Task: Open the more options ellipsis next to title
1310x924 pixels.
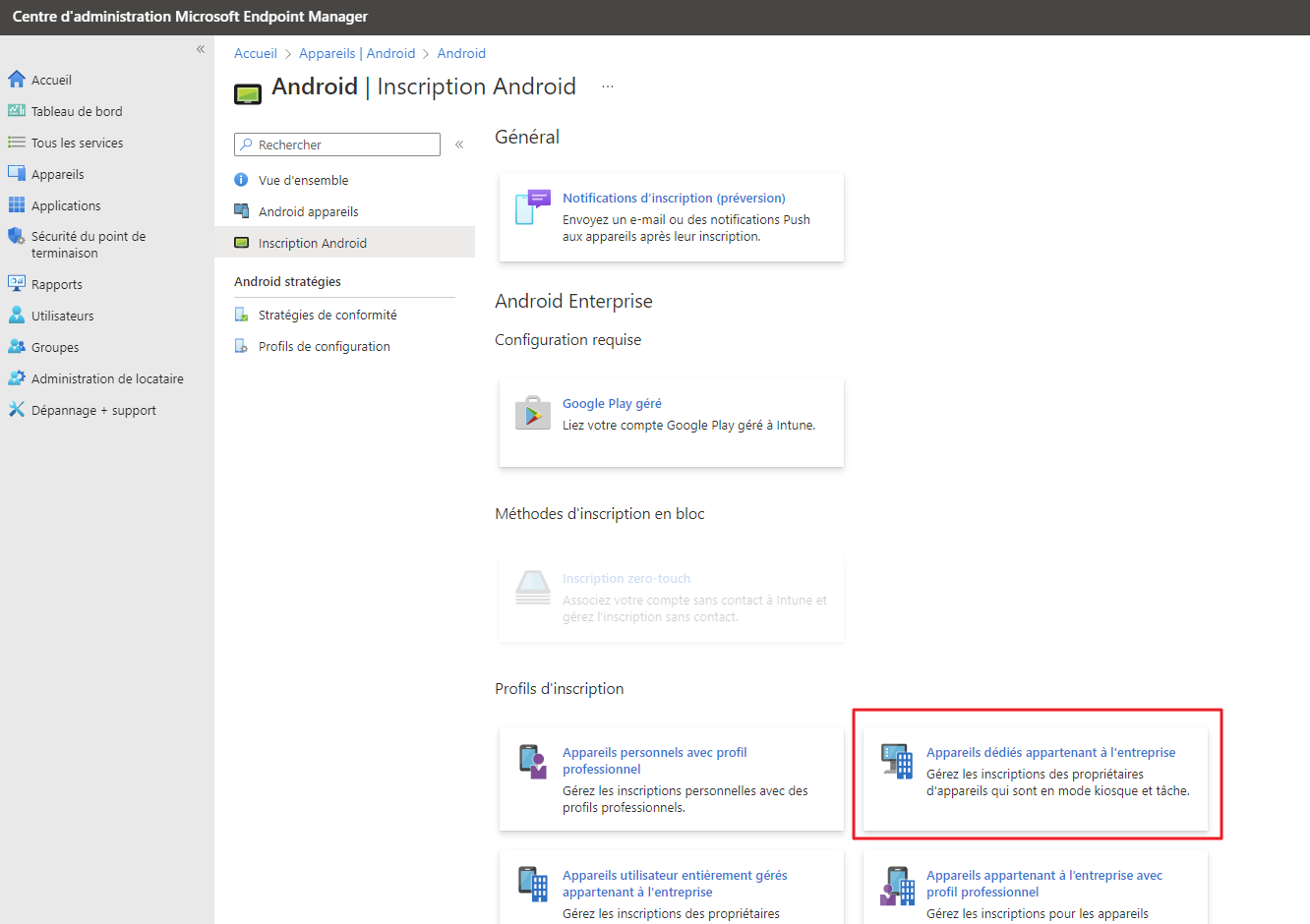Action: (x=608, y=87)
